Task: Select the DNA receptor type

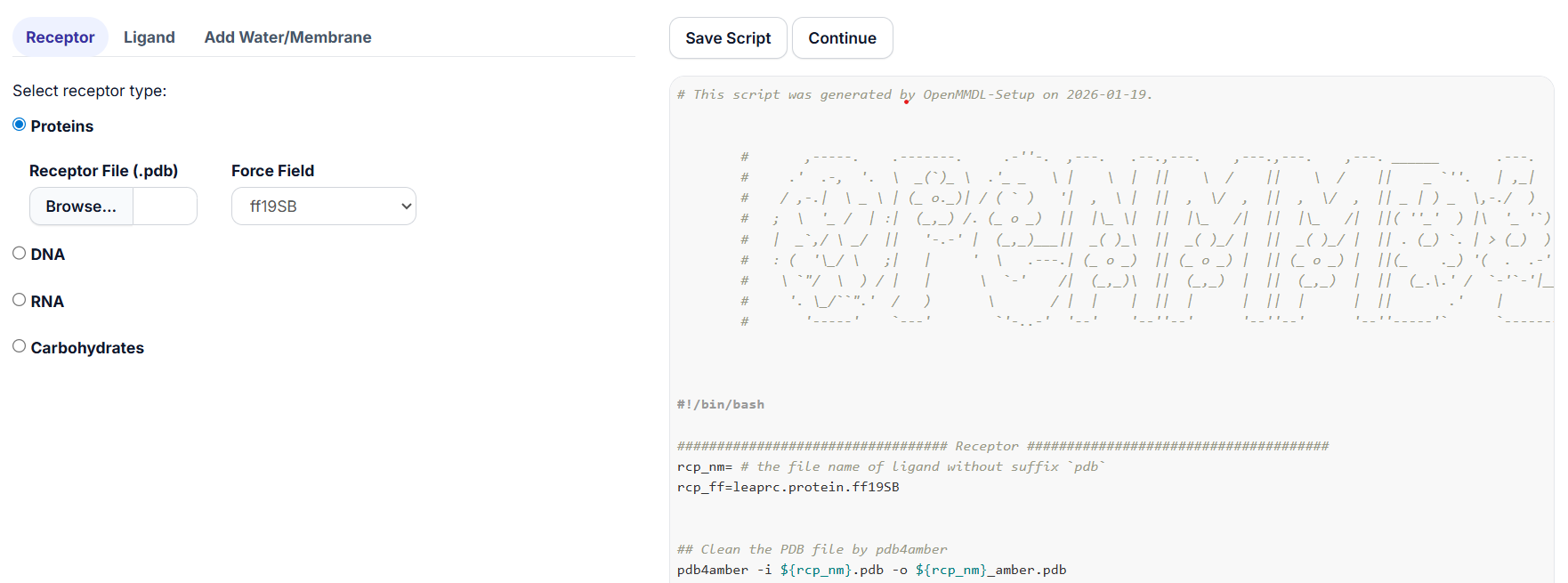Action: tap(19, 253)
